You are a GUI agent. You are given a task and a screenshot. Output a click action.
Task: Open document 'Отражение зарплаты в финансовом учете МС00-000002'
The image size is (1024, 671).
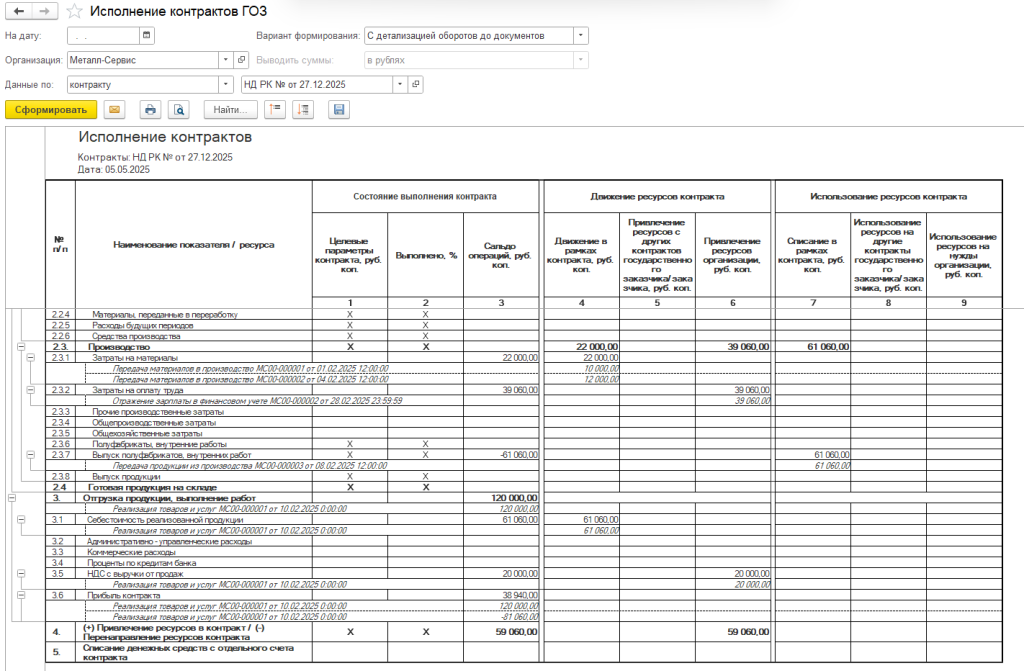[x=257, y=401]
